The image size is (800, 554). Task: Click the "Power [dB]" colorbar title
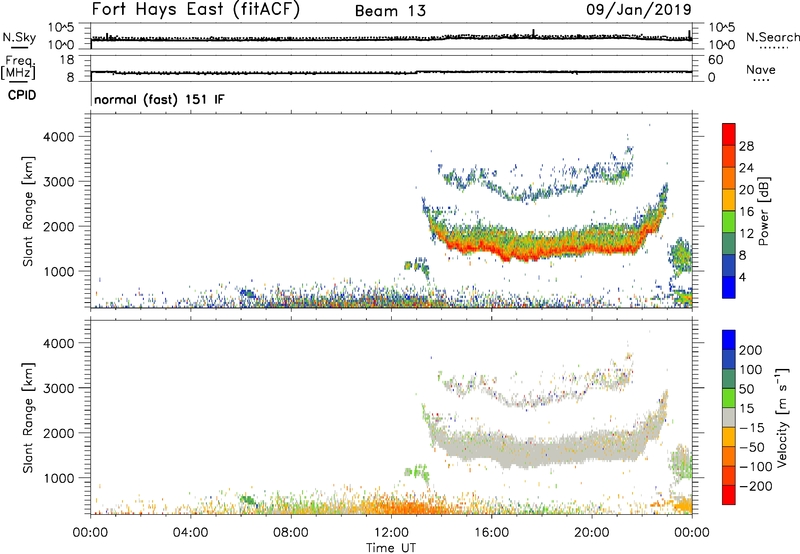(763, 211)
